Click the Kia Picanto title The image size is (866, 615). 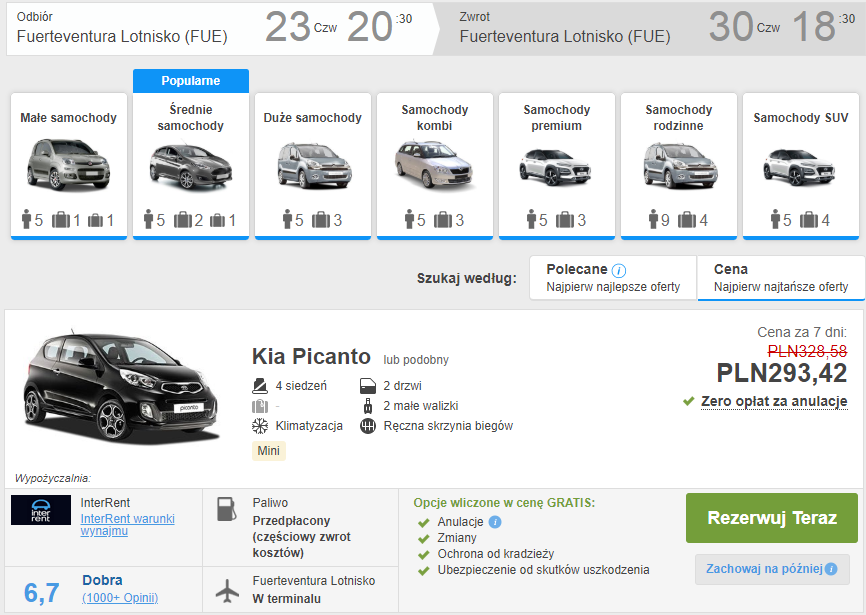[x=311, y=357]
